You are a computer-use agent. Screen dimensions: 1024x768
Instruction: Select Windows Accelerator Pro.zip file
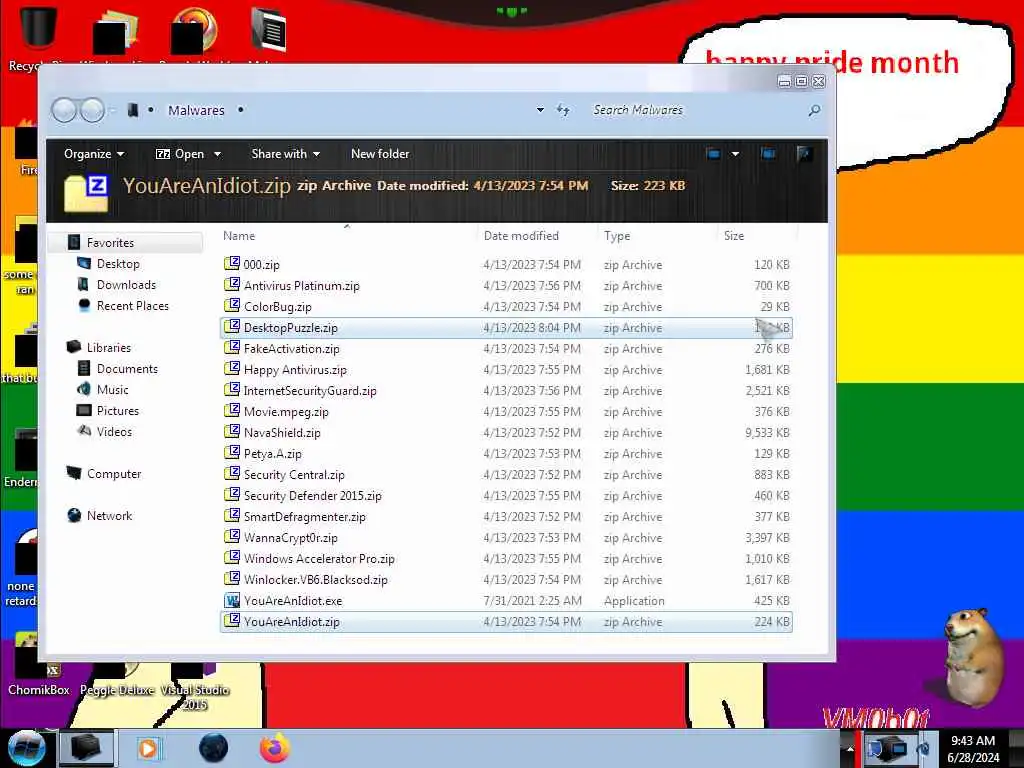506,558
